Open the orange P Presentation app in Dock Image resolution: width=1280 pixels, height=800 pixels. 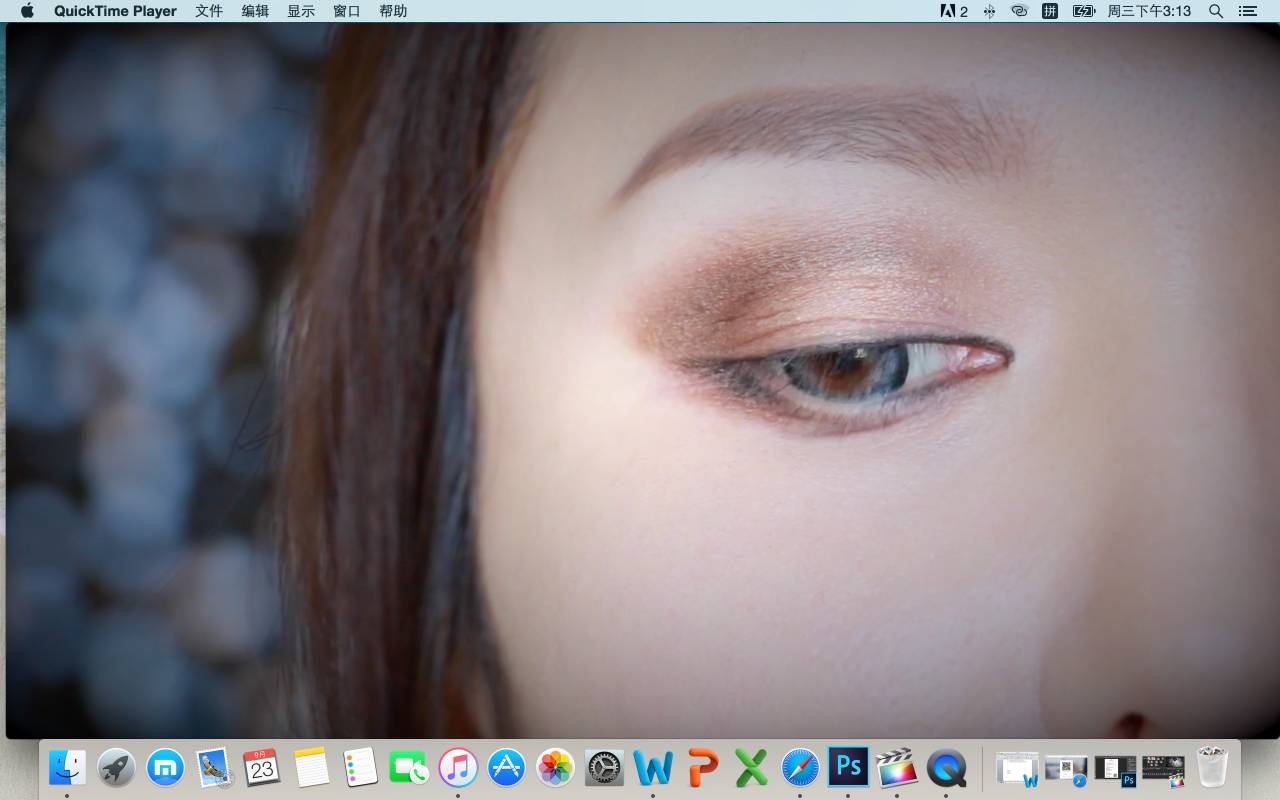[702, 768]
